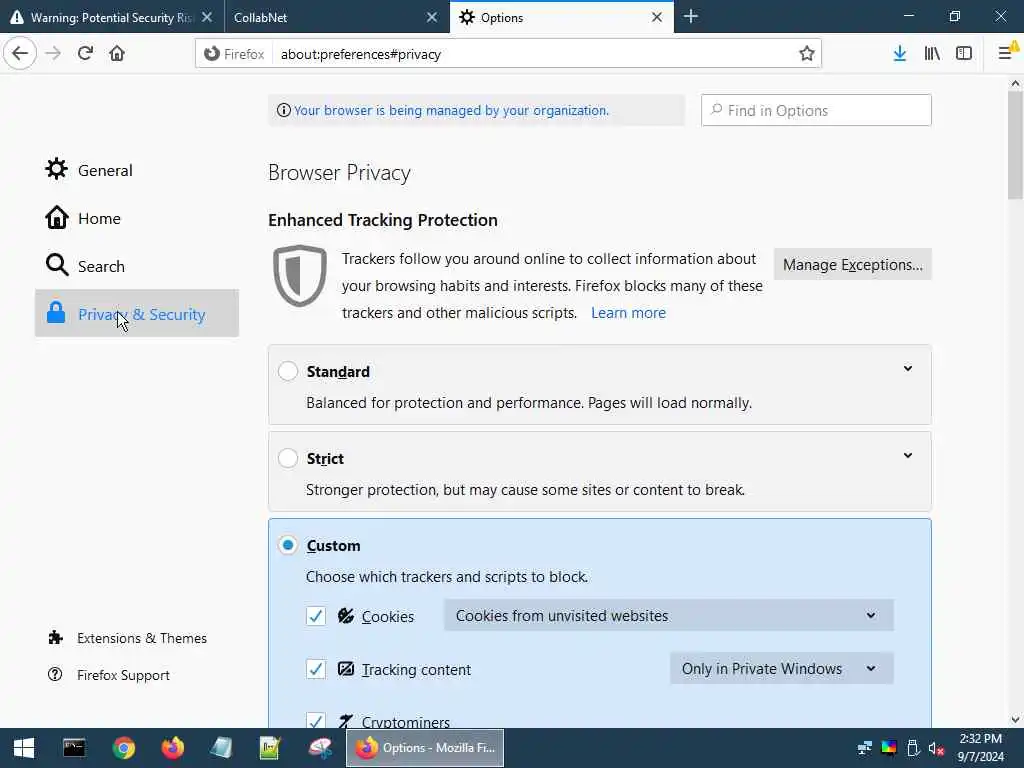Open the notepad app in taskbar
The image size is (1024, 768).
pos(221,748)
